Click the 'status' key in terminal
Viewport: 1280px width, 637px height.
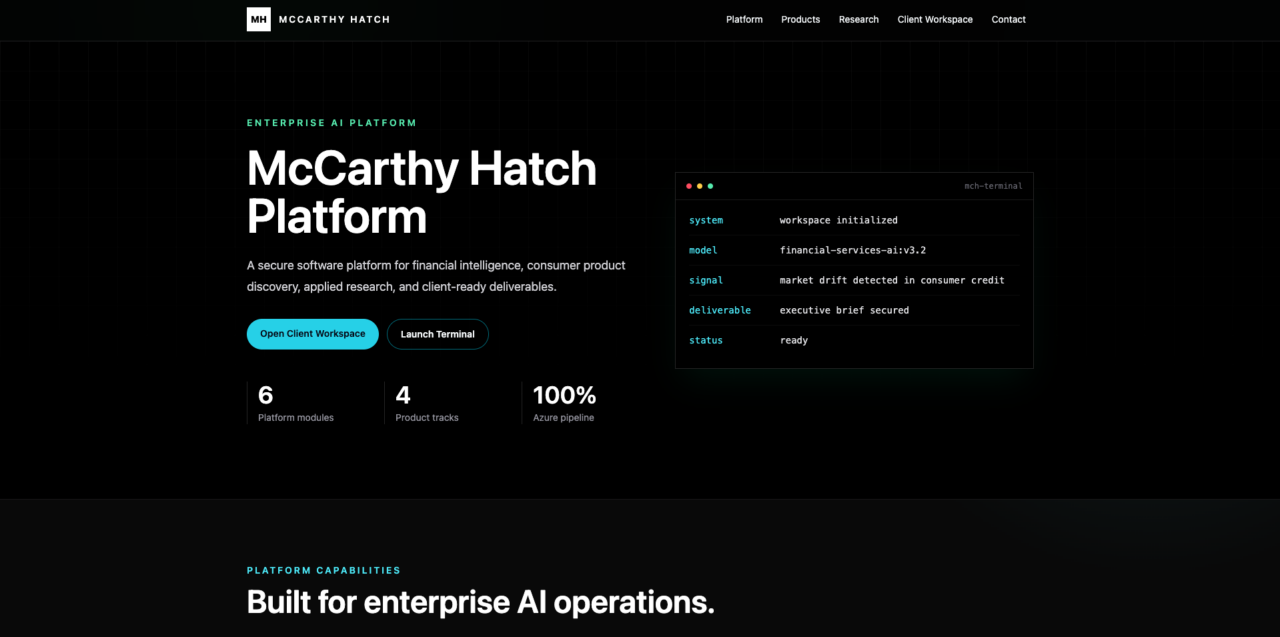(706, 340)
